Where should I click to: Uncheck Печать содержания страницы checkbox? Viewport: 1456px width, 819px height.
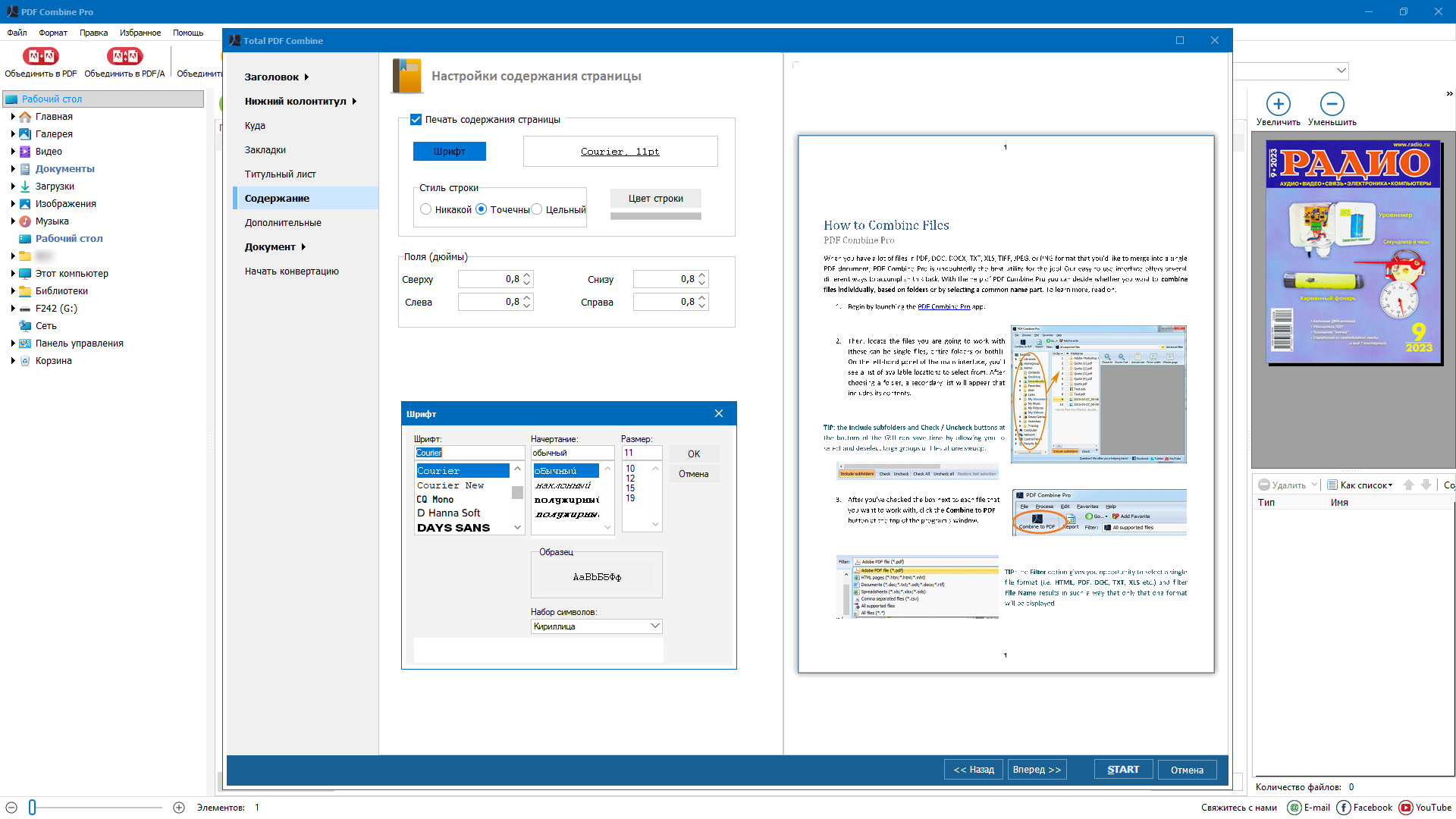tap(416, 120)
